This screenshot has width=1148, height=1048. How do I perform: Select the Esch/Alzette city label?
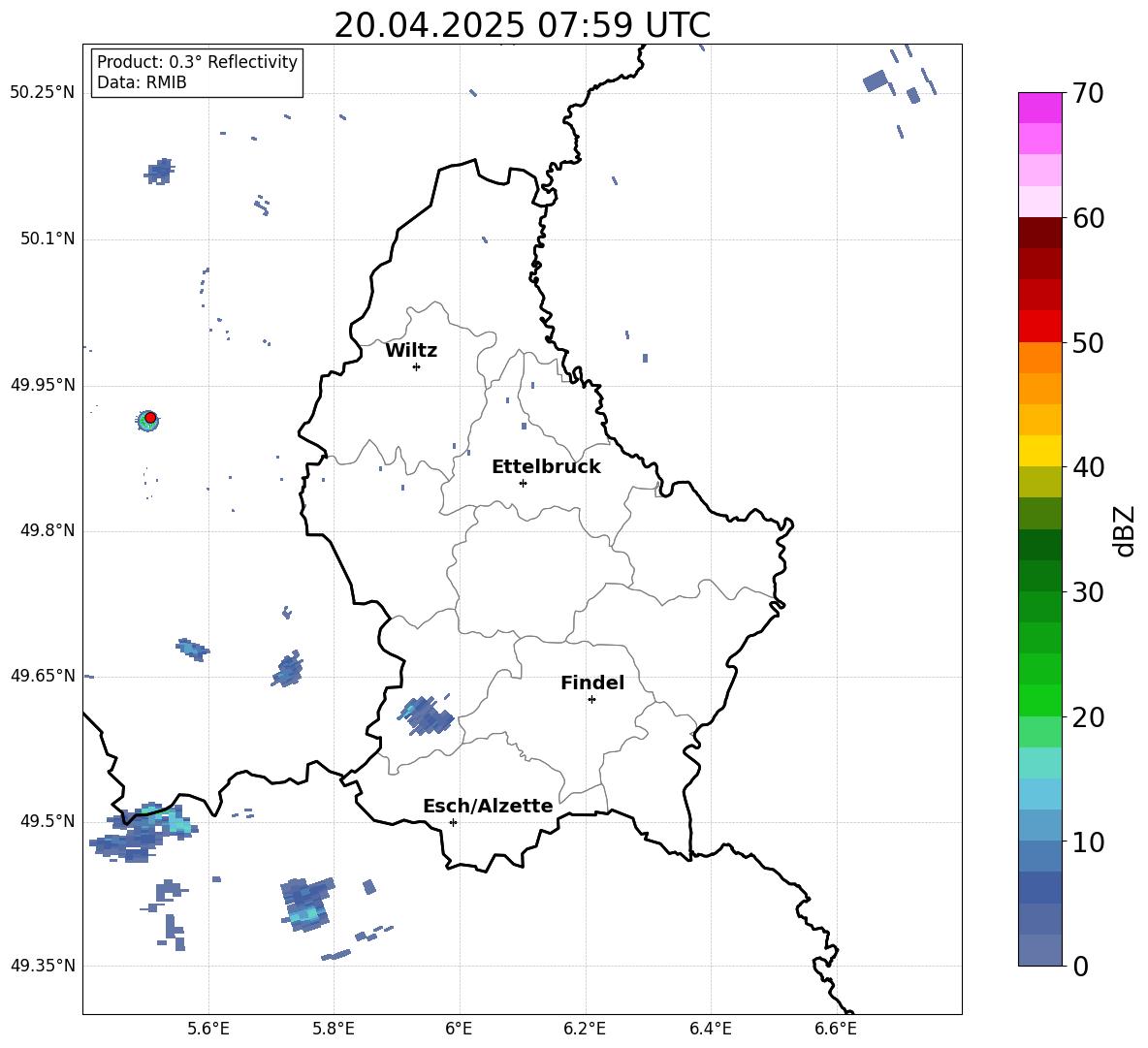click(488, 806)
